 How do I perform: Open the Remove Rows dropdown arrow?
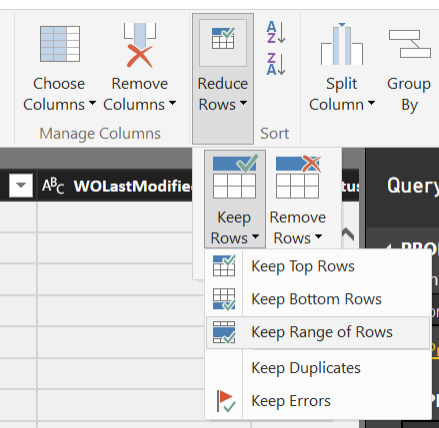pos(318,237)
